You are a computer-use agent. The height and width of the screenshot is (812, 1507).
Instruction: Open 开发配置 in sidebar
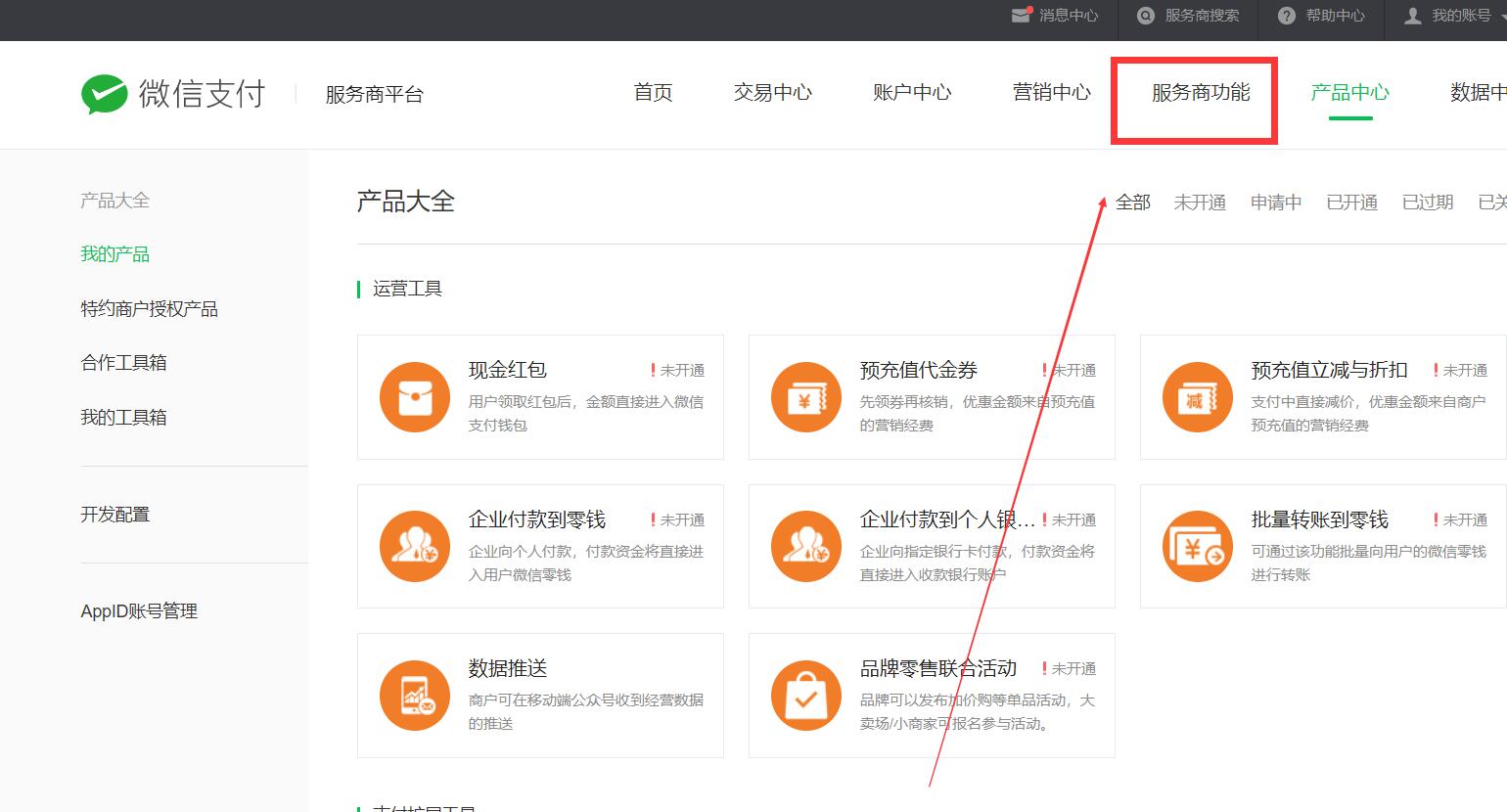114,515
